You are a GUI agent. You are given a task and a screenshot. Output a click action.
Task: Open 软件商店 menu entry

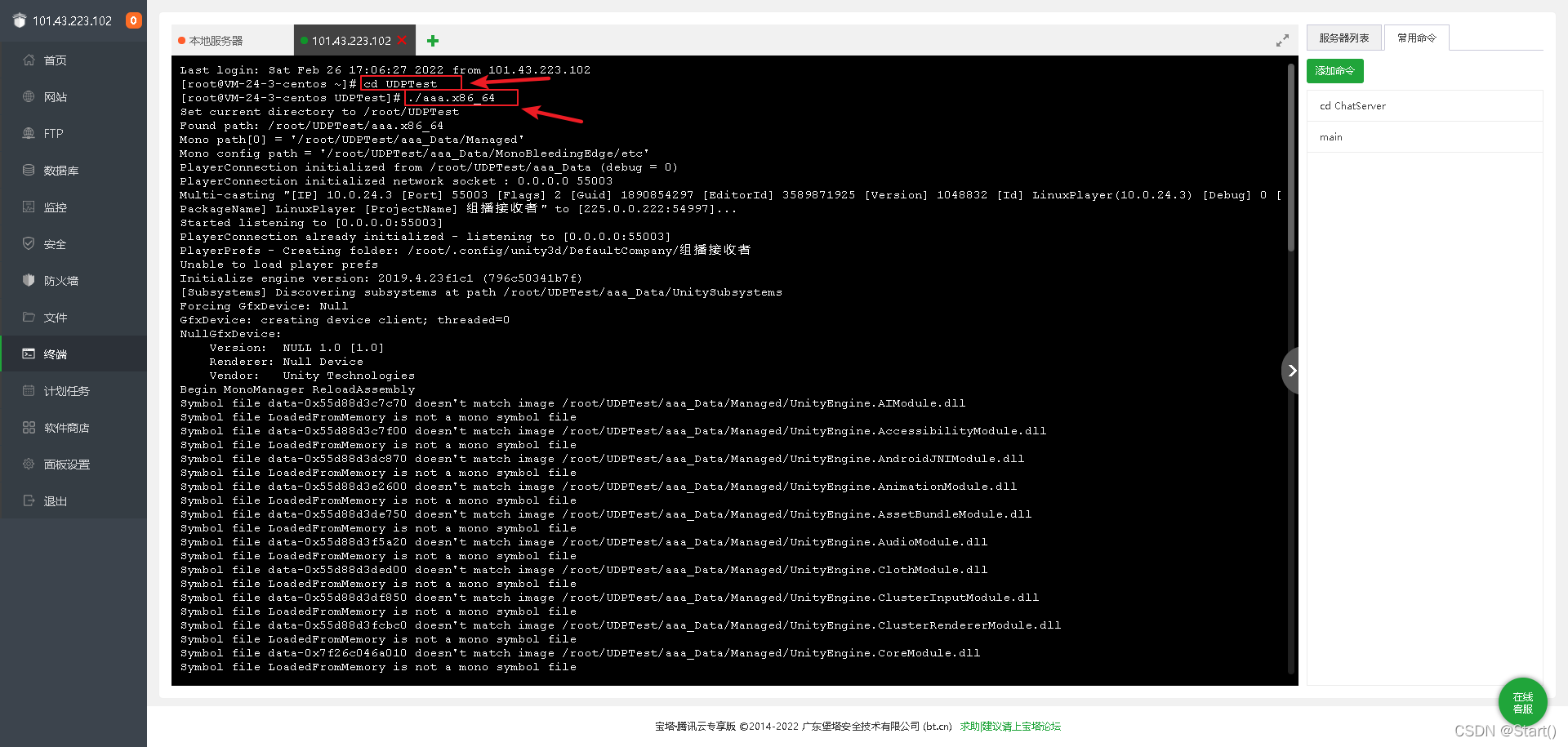(x=73, y=427)
